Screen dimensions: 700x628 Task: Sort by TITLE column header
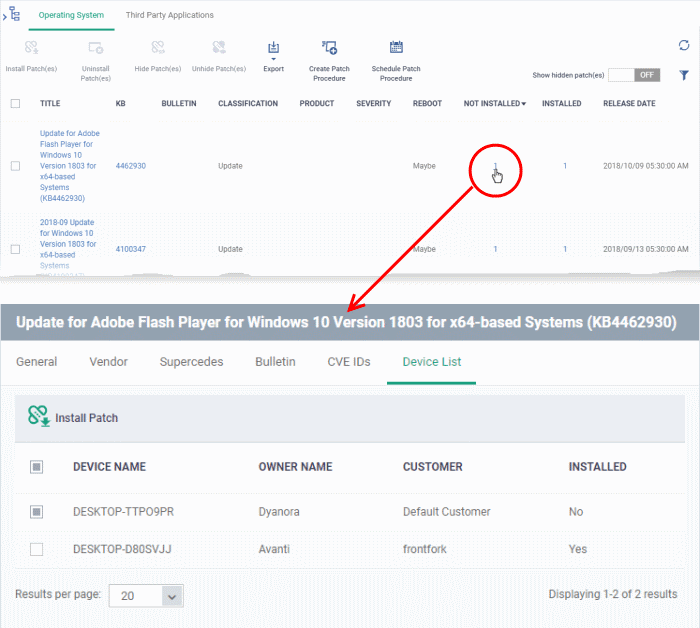[50, 104]
